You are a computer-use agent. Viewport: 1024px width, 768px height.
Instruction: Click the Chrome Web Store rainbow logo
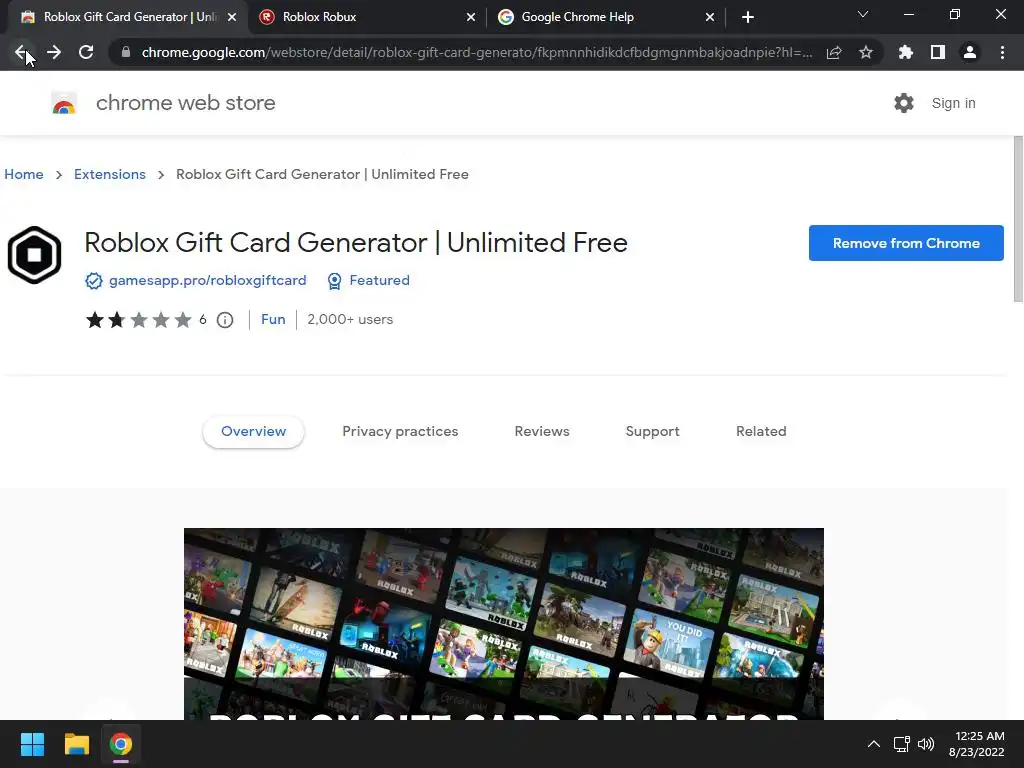click(64, 103)
